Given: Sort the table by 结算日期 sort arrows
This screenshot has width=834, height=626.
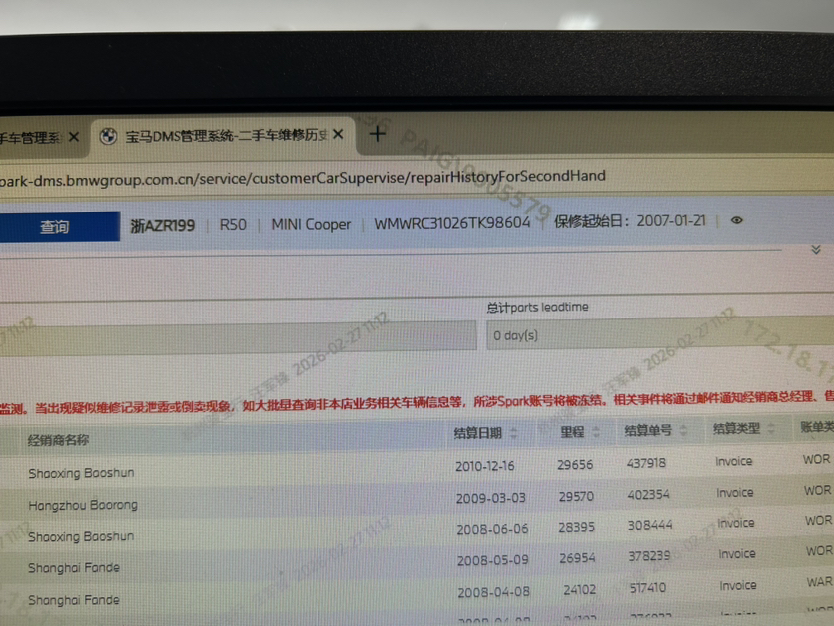Looking at the screenshot, I should (x=514, y=433).
